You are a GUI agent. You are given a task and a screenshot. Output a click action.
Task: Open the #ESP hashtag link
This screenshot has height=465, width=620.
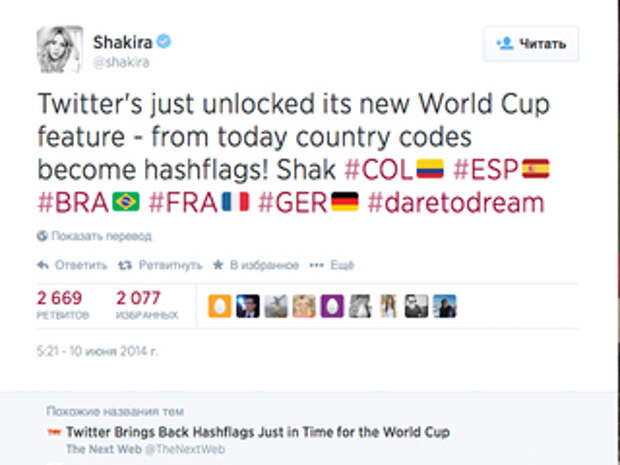[x=486, y=170]
